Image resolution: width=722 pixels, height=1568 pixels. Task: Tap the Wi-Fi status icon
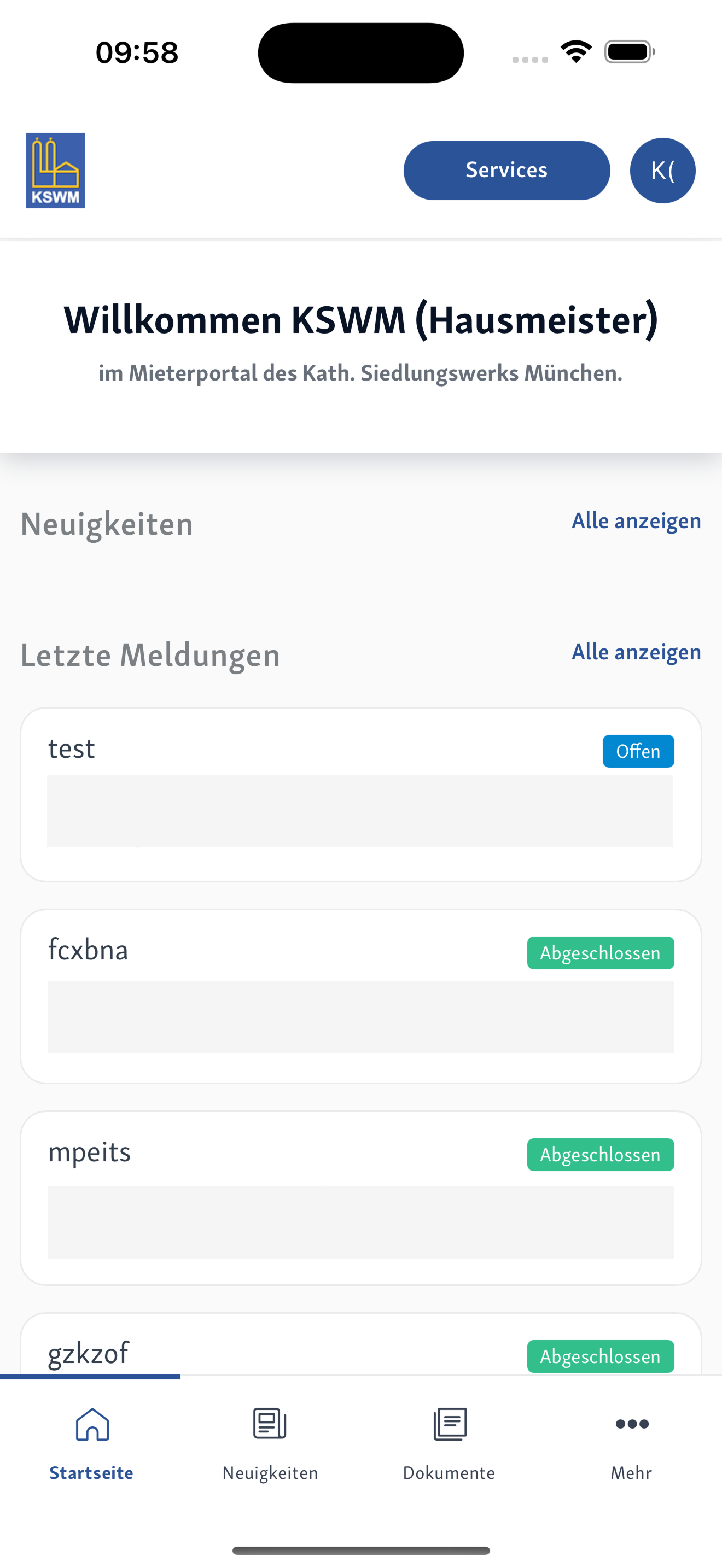point(576,52)
